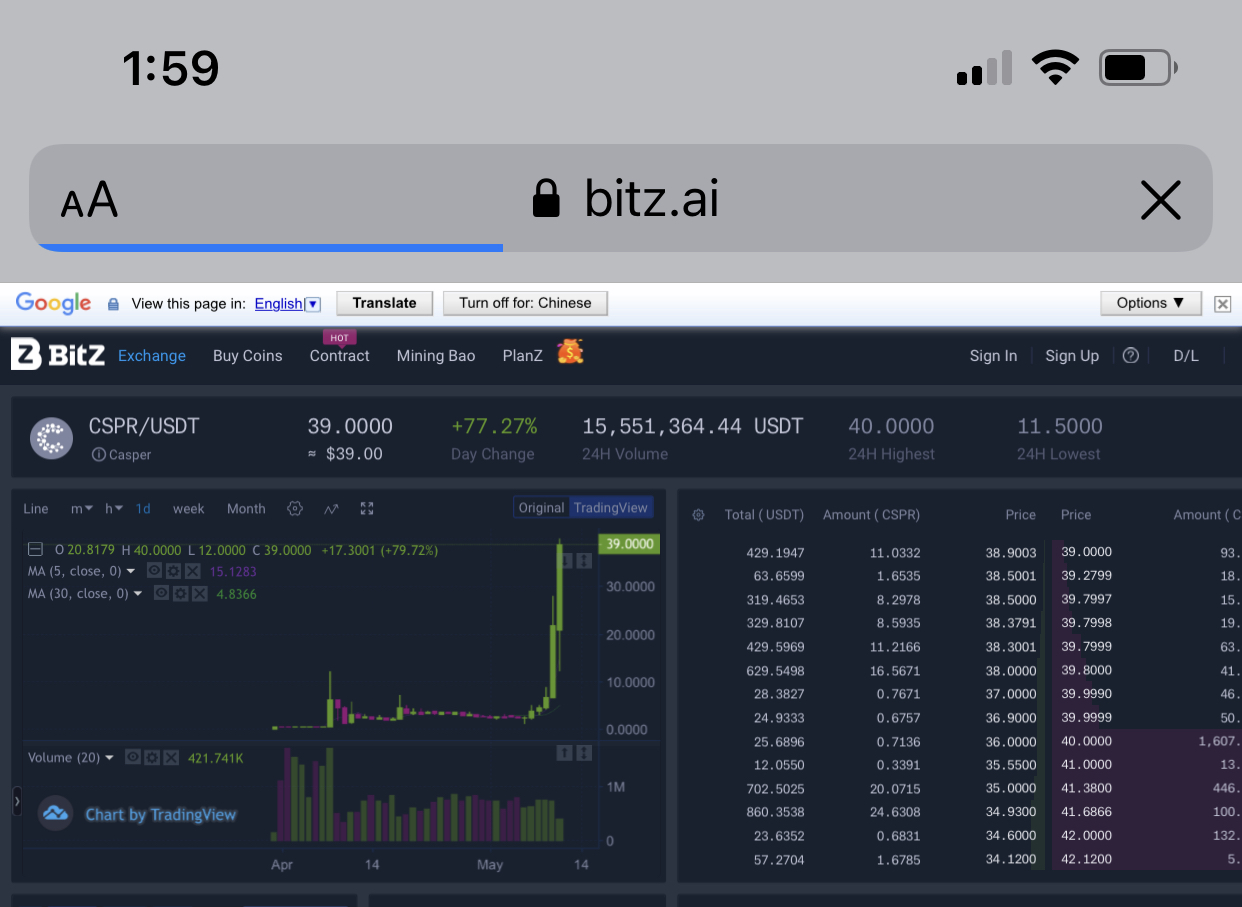Select the Month chart interval
Image resolution: width=1242 pixels, height=907 pixels.
coord(246,509)
